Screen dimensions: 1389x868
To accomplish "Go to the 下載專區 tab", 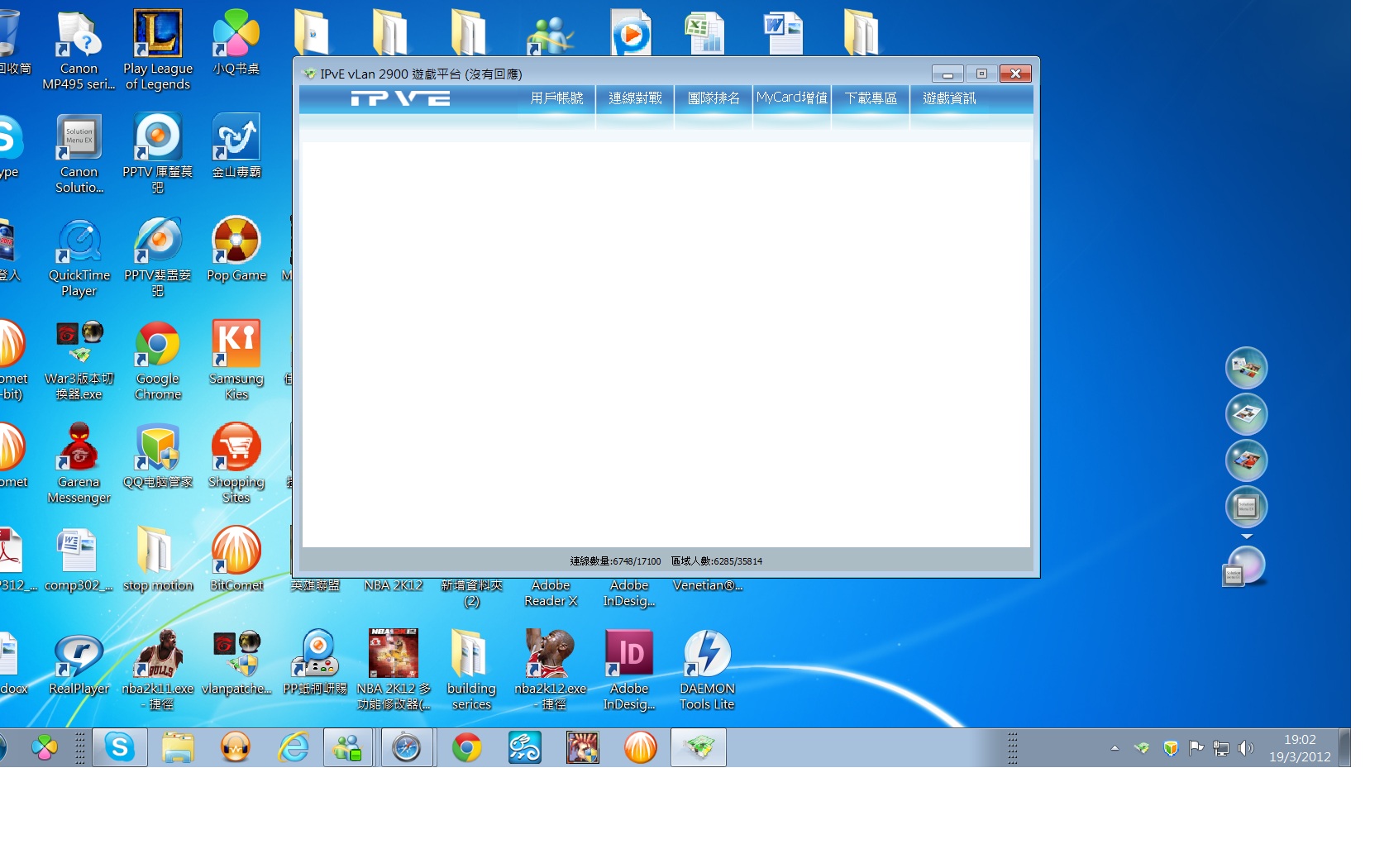I will (x=871, y=98).
